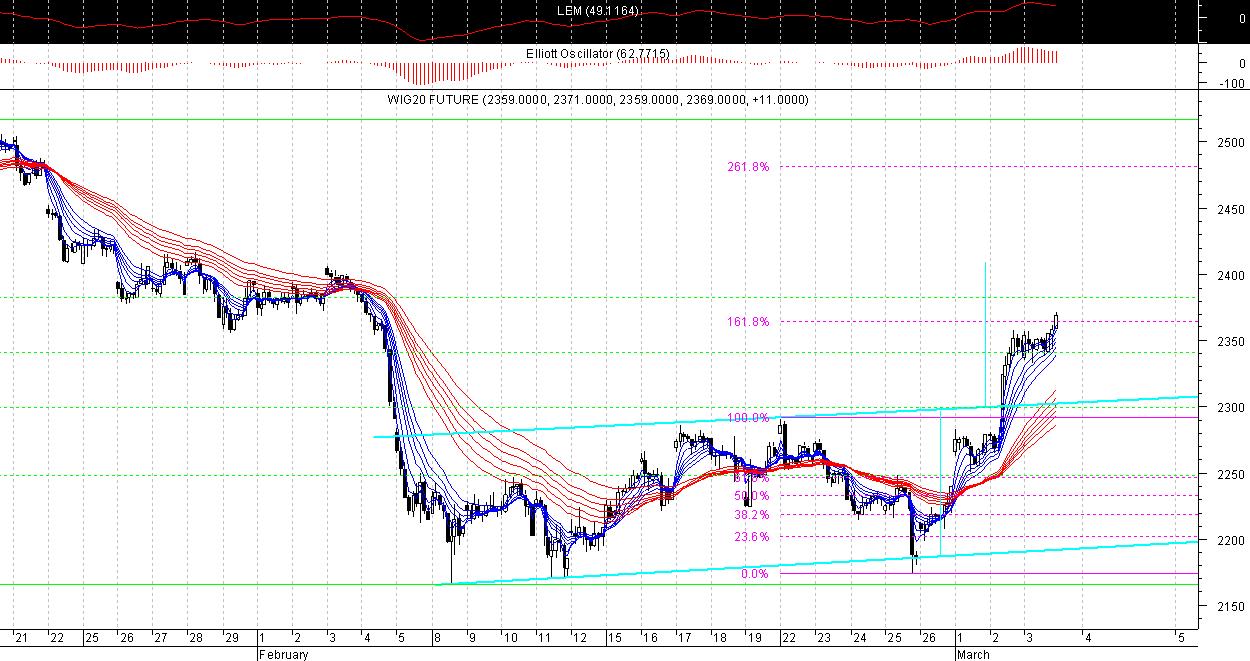
Task: Click the 2300 price axis value
Action: click(x=1231, y=408)
